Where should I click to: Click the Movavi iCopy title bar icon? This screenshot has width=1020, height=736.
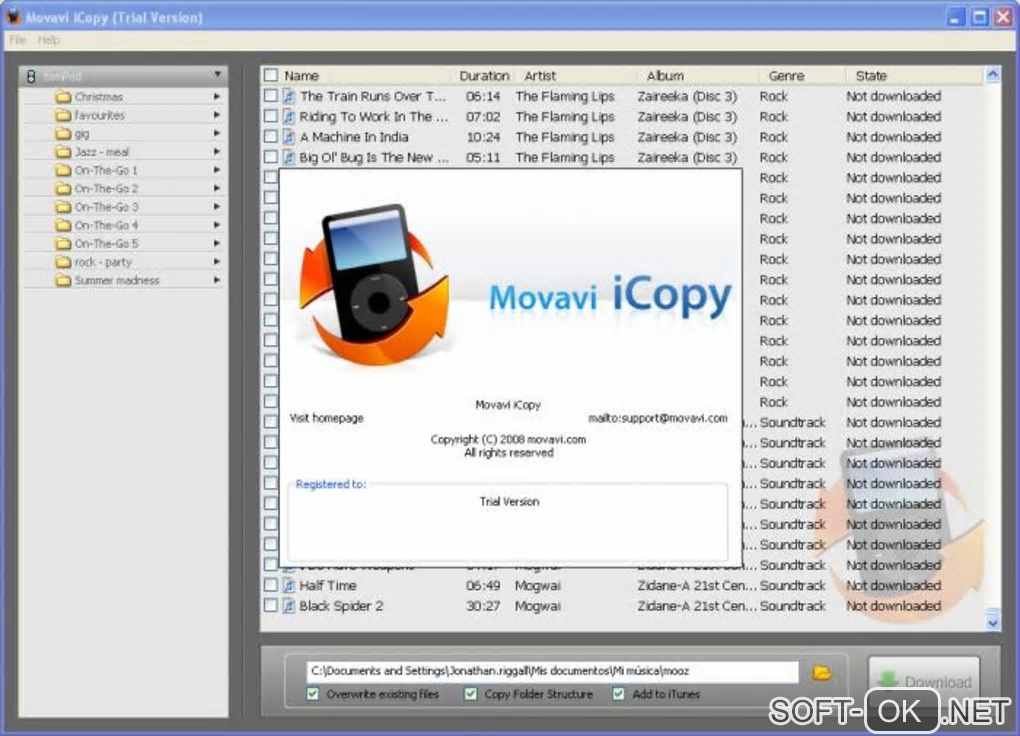click(x=12, y=16)
